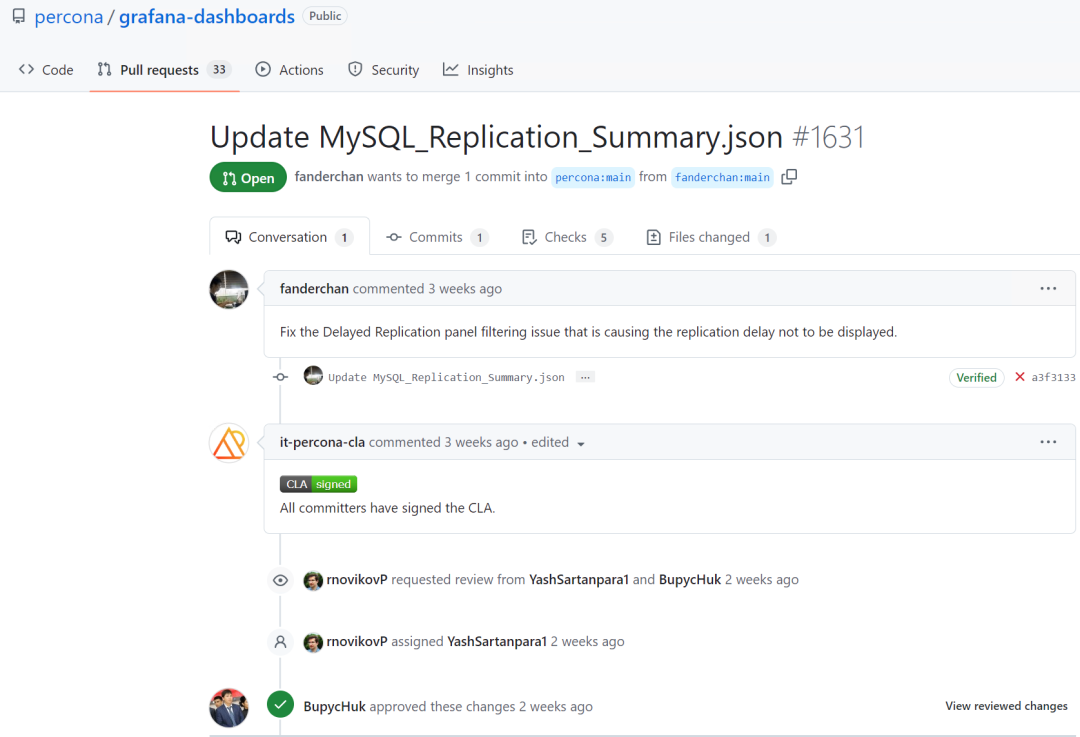Click the Open pull request status badge
The height and width of the screenshot is (737, 1080).
coord(248,178)
